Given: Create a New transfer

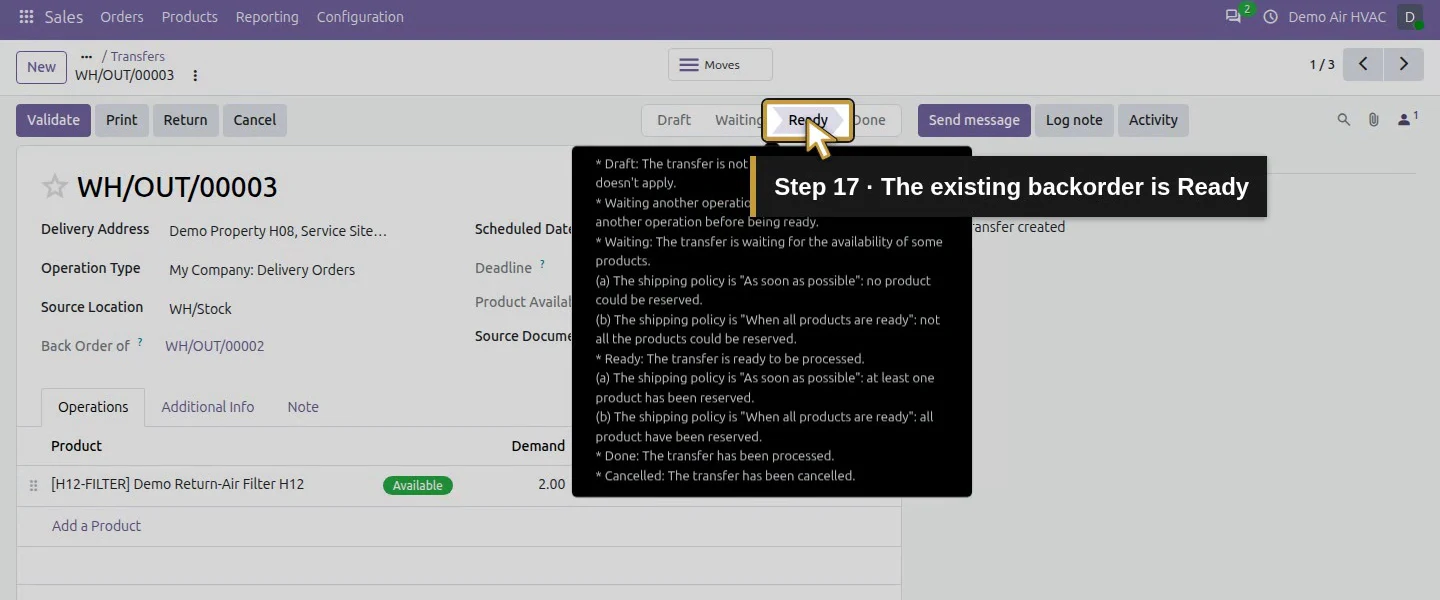Looking at the screenshot, I should point(41,67).
